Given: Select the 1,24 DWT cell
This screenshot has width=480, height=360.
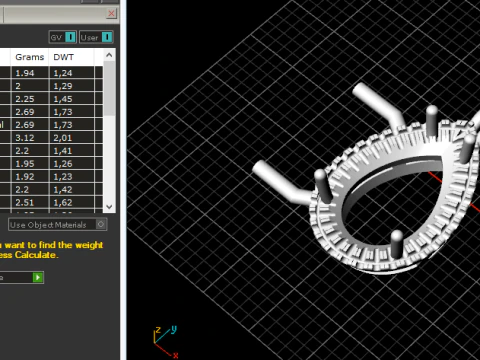Looking at the screenshot, I should point(72,73).
